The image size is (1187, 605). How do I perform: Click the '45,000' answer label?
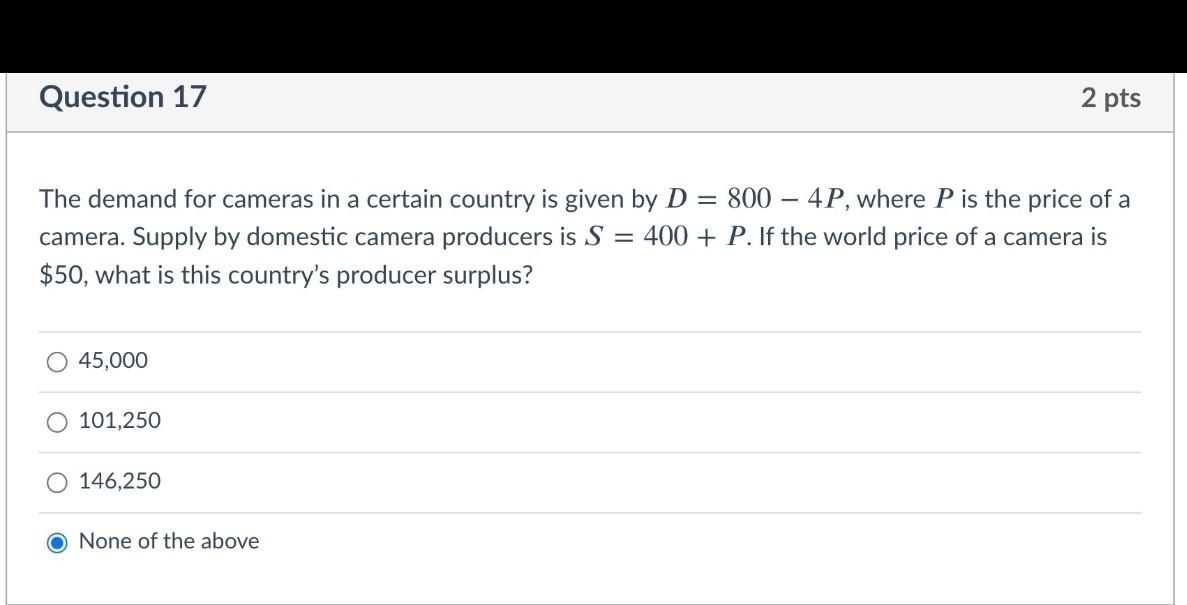point(113,360)
